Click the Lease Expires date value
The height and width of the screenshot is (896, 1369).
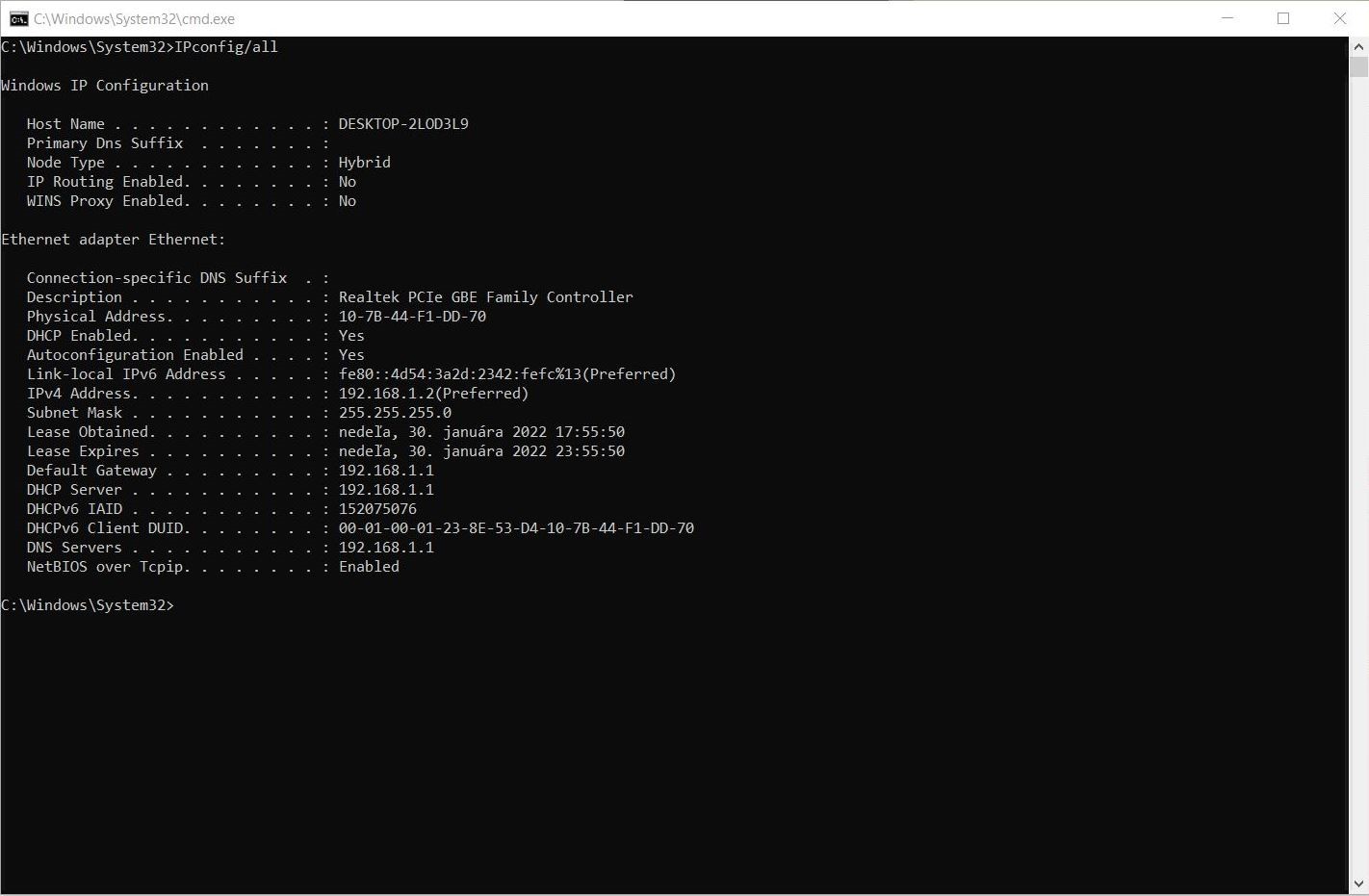(x=481, y=451)
